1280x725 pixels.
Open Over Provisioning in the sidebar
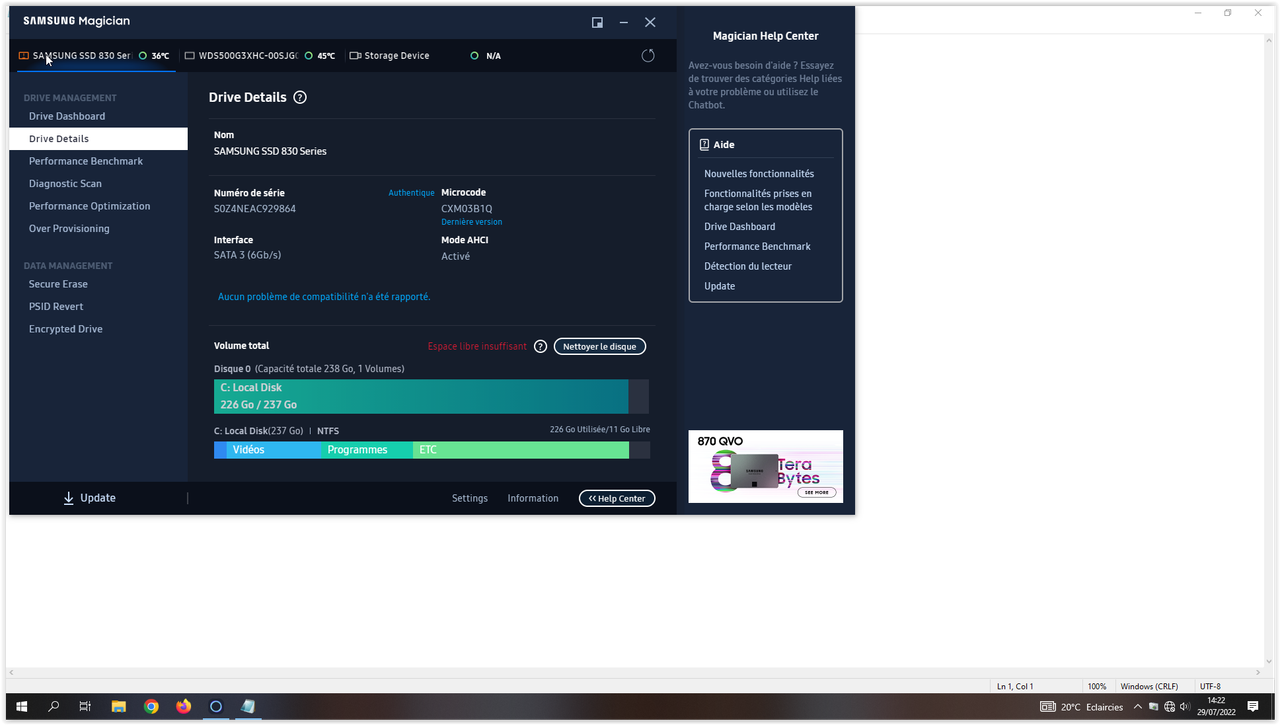coord(69,229)
